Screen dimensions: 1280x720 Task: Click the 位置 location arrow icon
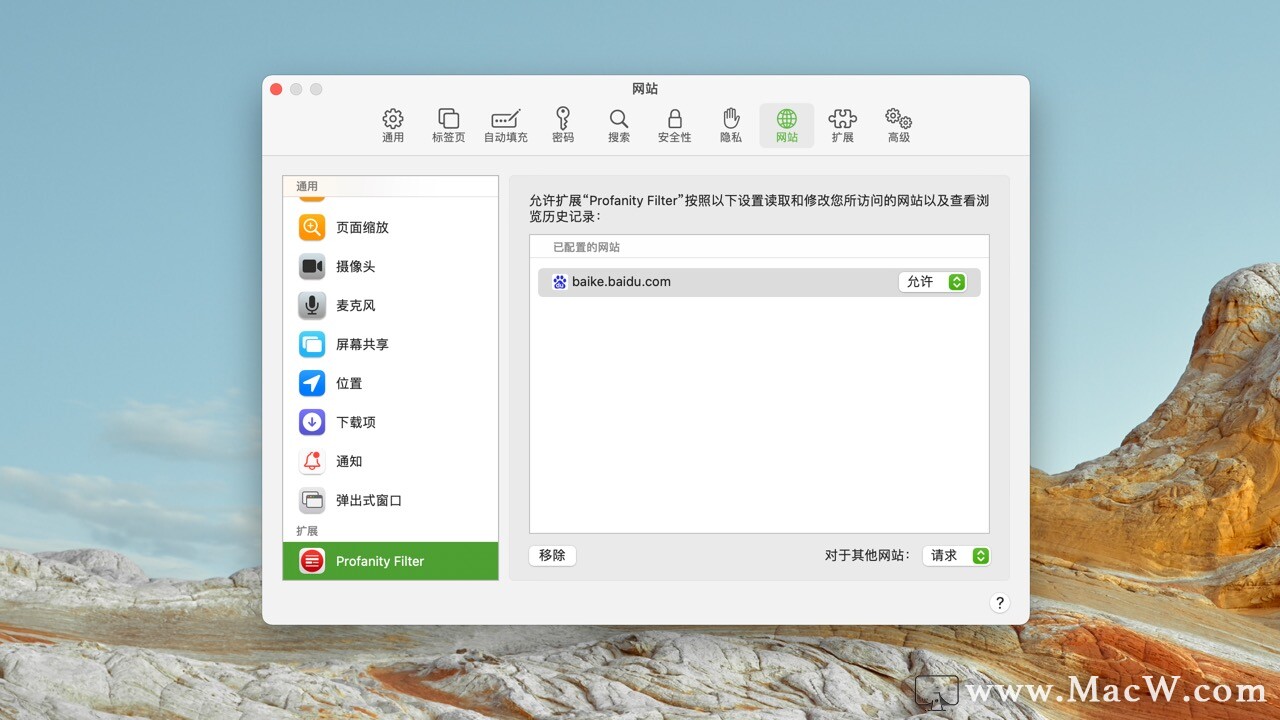coord(312,383)
